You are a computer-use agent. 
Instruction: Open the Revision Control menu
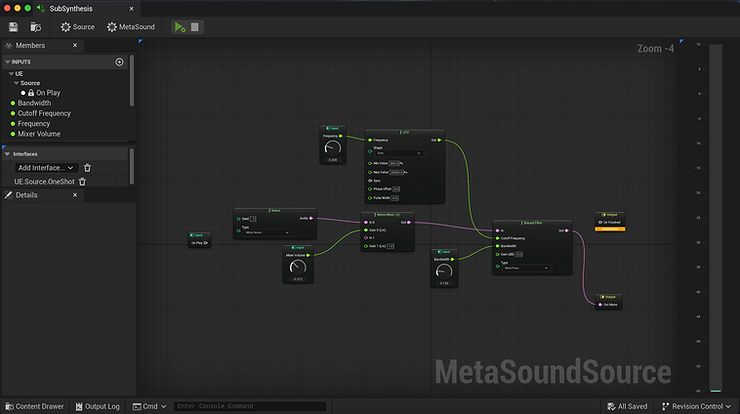point(696,406)
